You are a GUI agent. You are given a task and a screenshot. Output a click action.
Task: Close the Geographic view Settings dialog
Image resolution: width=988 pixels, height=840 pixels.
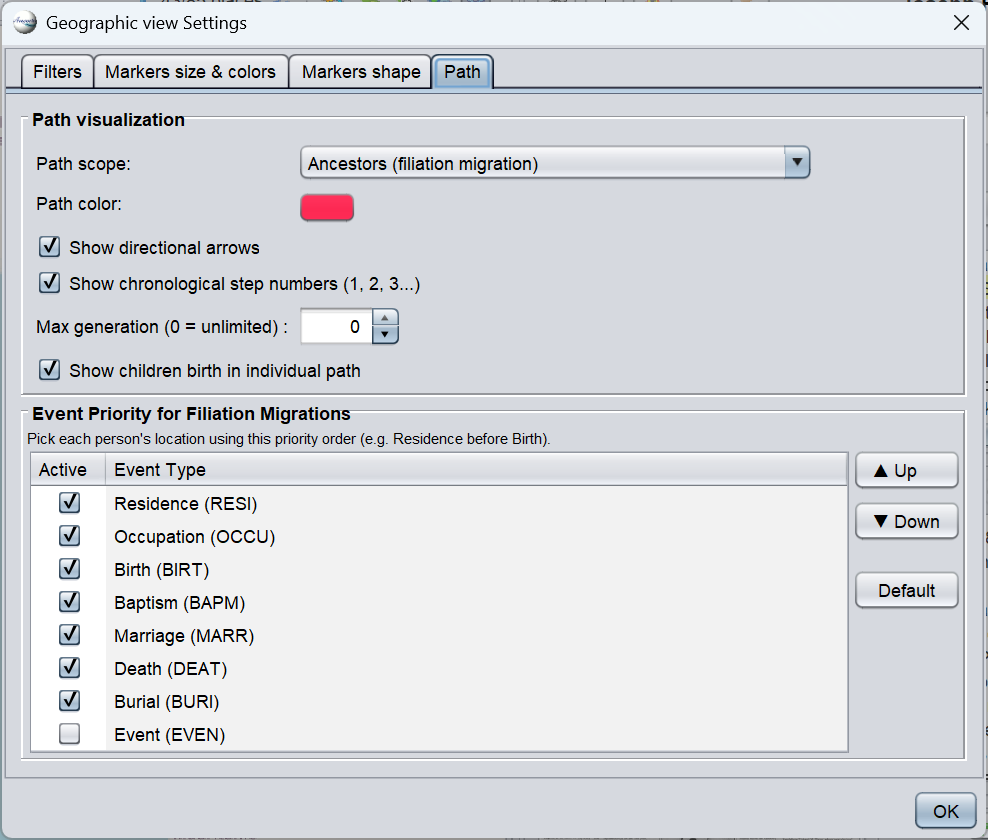tap(961, 23)
